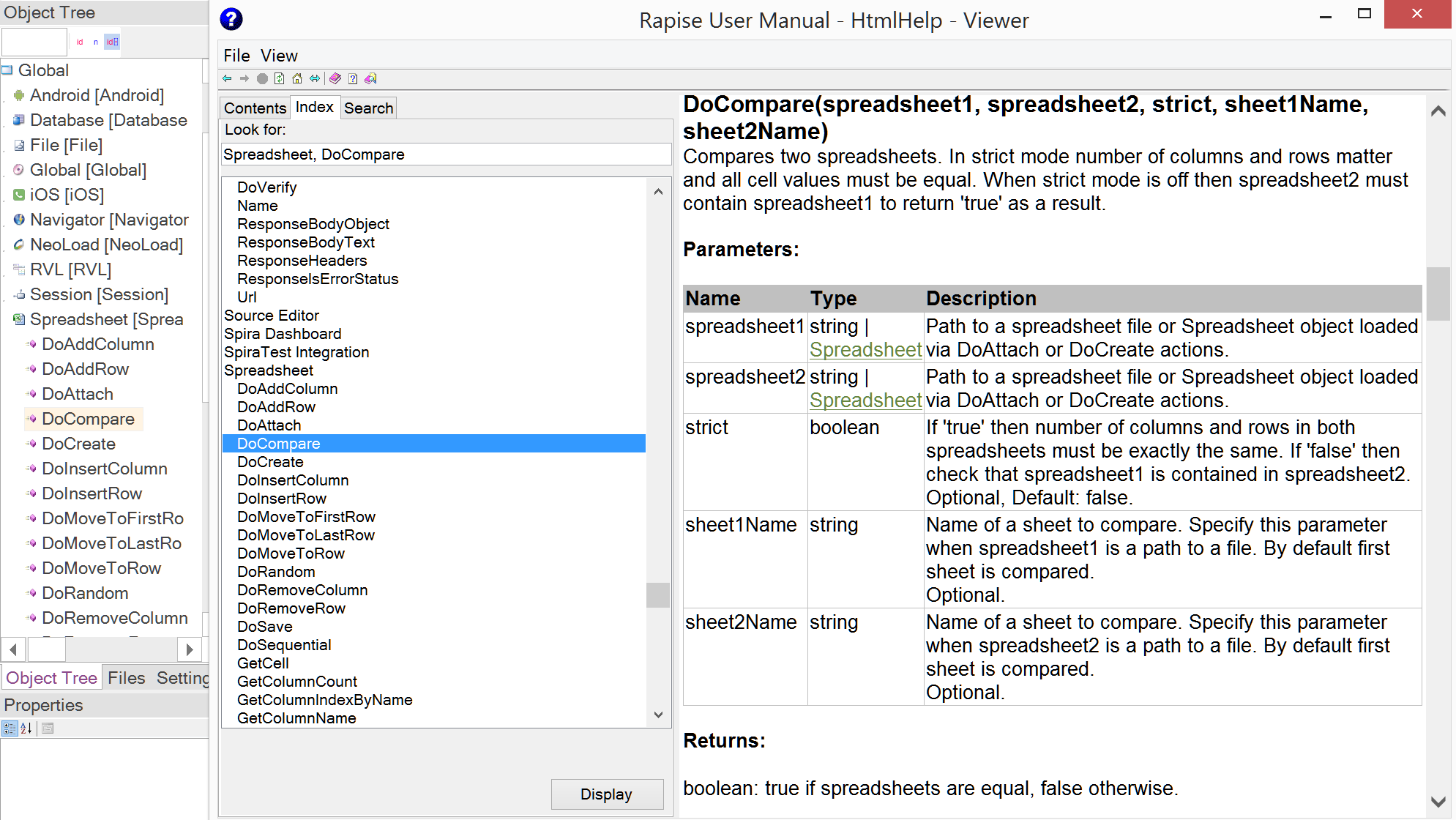Click the 'Look for' input field

pyautogui.click(x=447, y=154)
